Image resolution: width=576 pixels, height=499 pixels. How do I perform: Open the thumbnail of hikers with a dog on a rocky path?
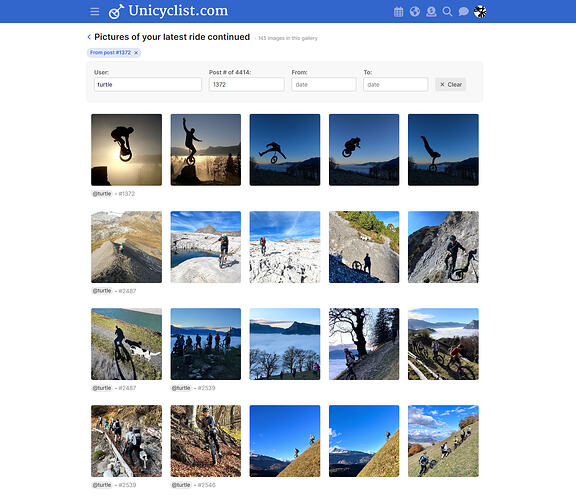pyautogui.click(x=126, y=441)
